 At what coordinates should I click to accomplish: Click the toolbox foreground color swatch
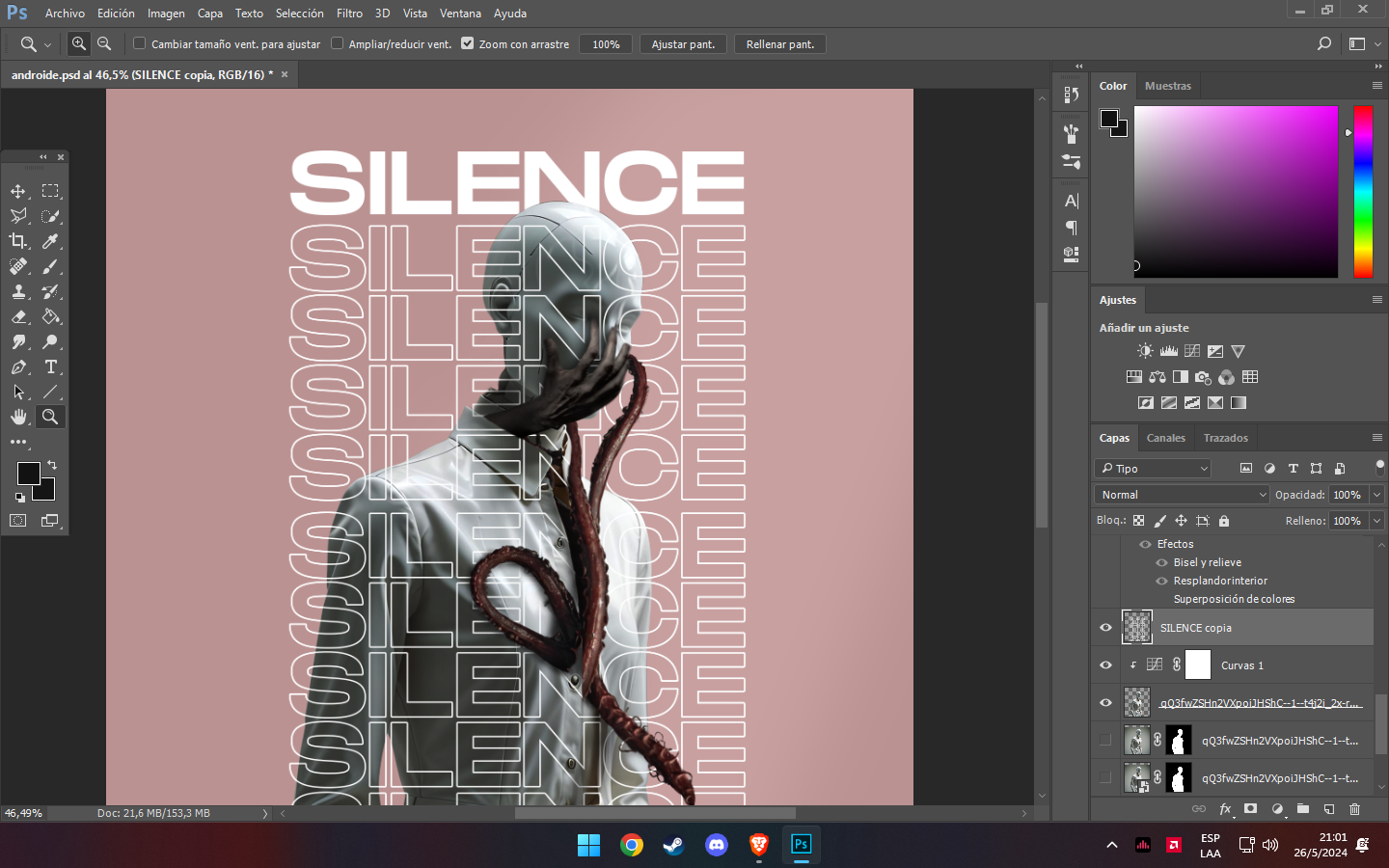28,473
